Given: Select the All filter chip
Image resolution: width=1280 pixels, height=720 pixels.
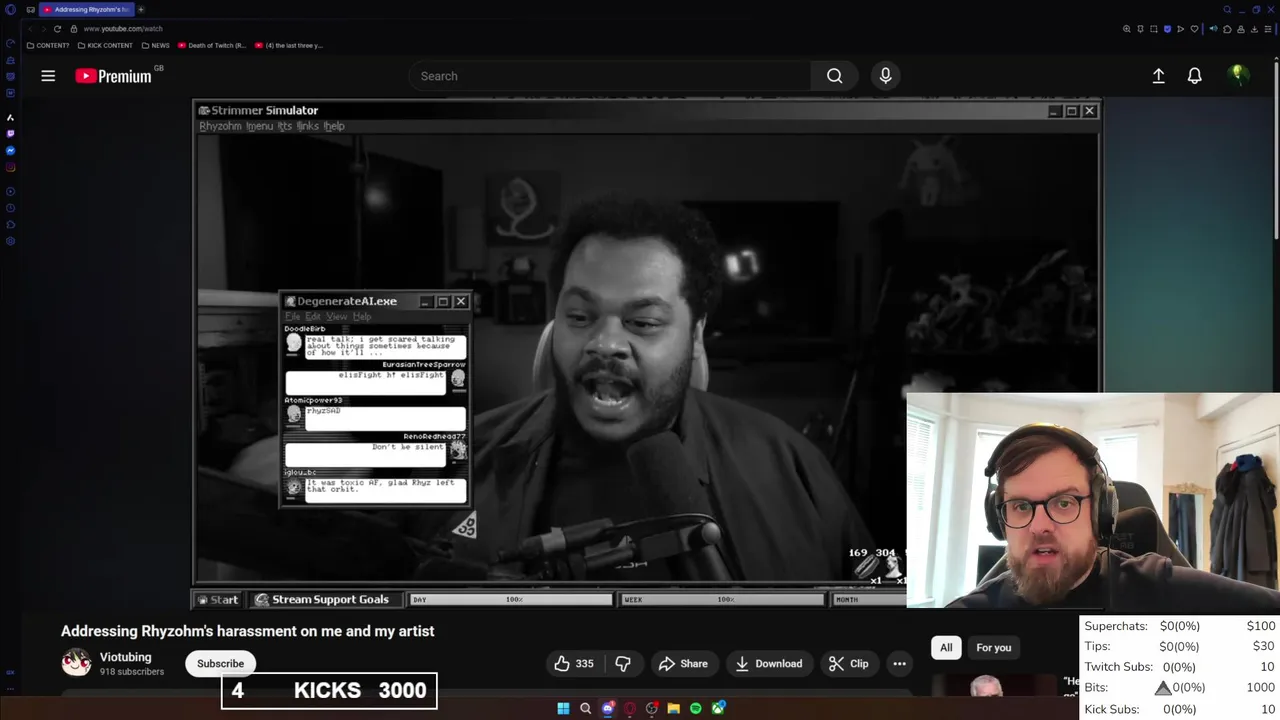Looking at the screenshot, I should click(x=946, y=647).
